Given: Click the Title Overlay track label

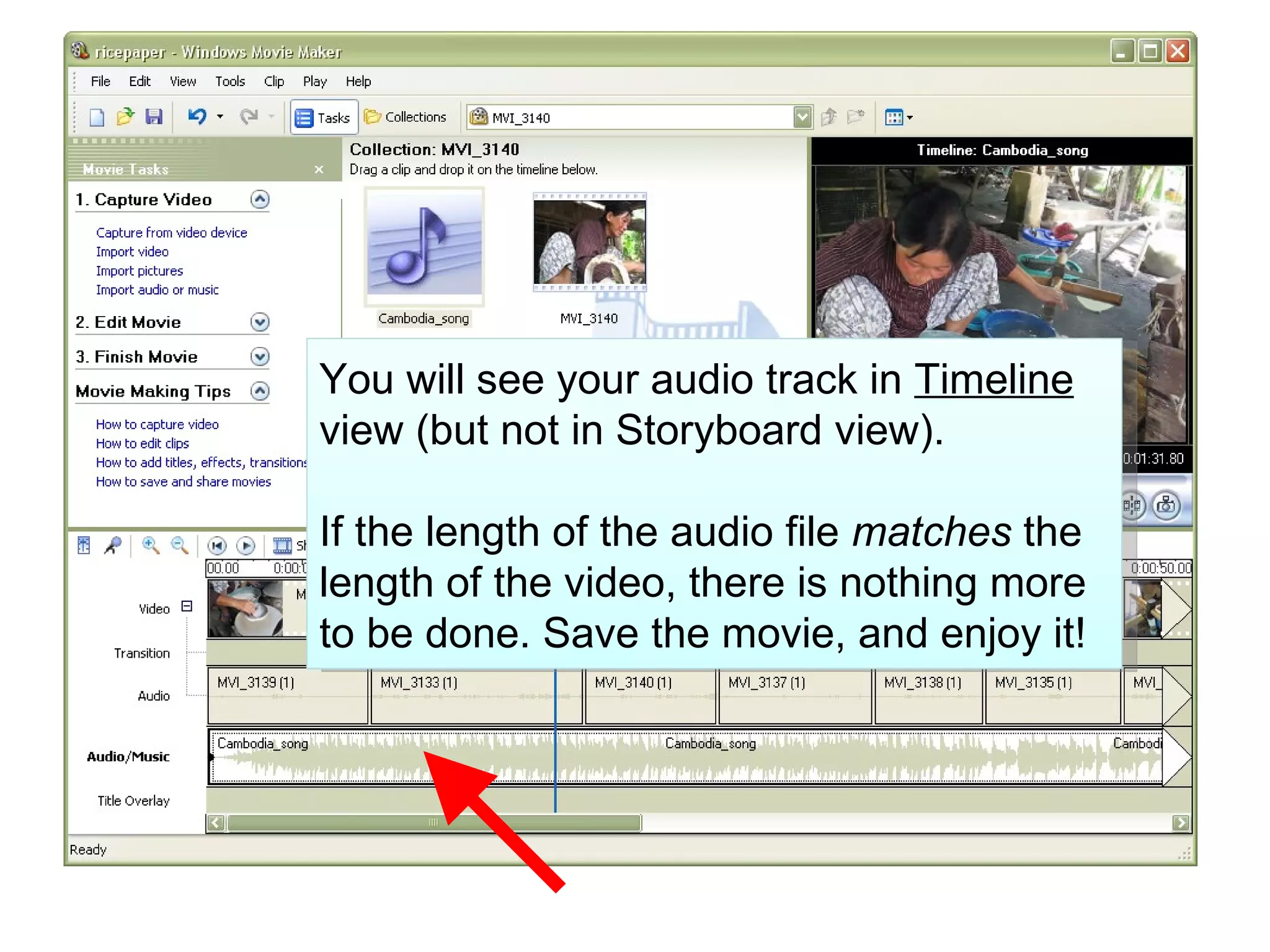Looking at the screenshot, I should [x=133, y=801].
